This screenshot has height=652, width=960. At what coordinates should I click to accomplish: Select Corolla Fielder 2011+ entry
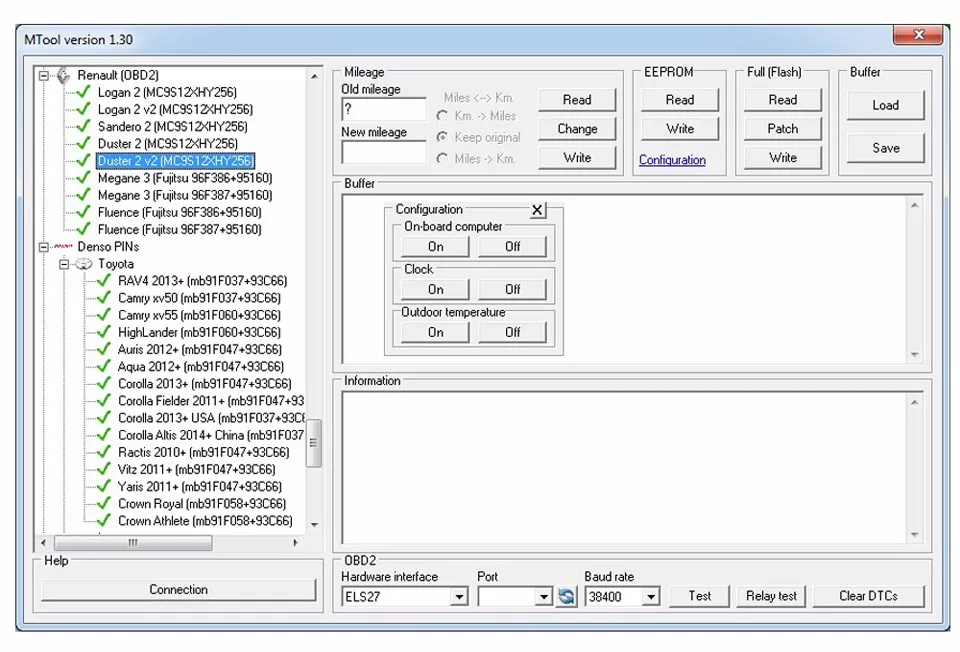pos(211,400)
